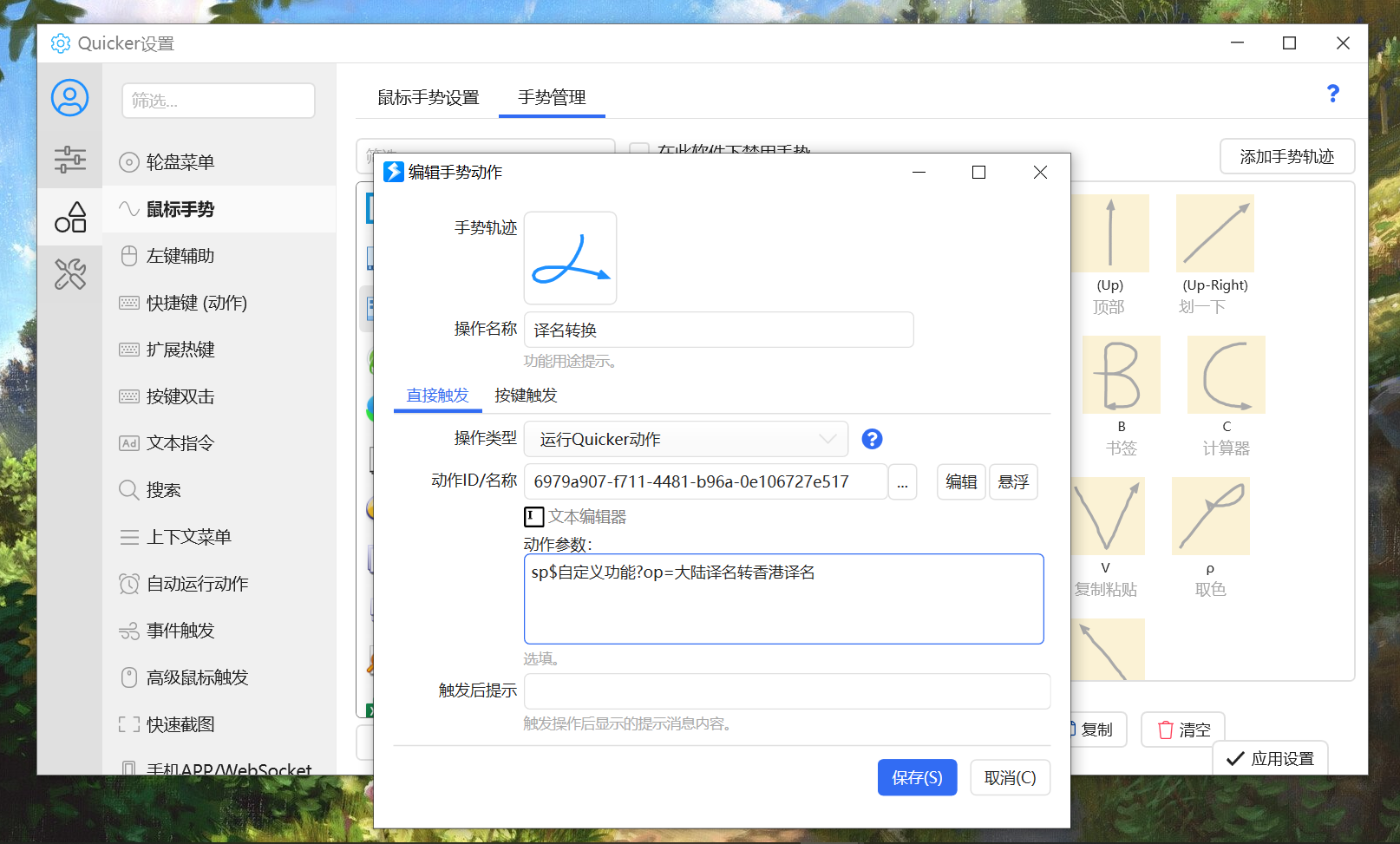This screenshot has width=1400, height=844.
Task: Click 取消(C) to cancel
Action: point(1010,777)
